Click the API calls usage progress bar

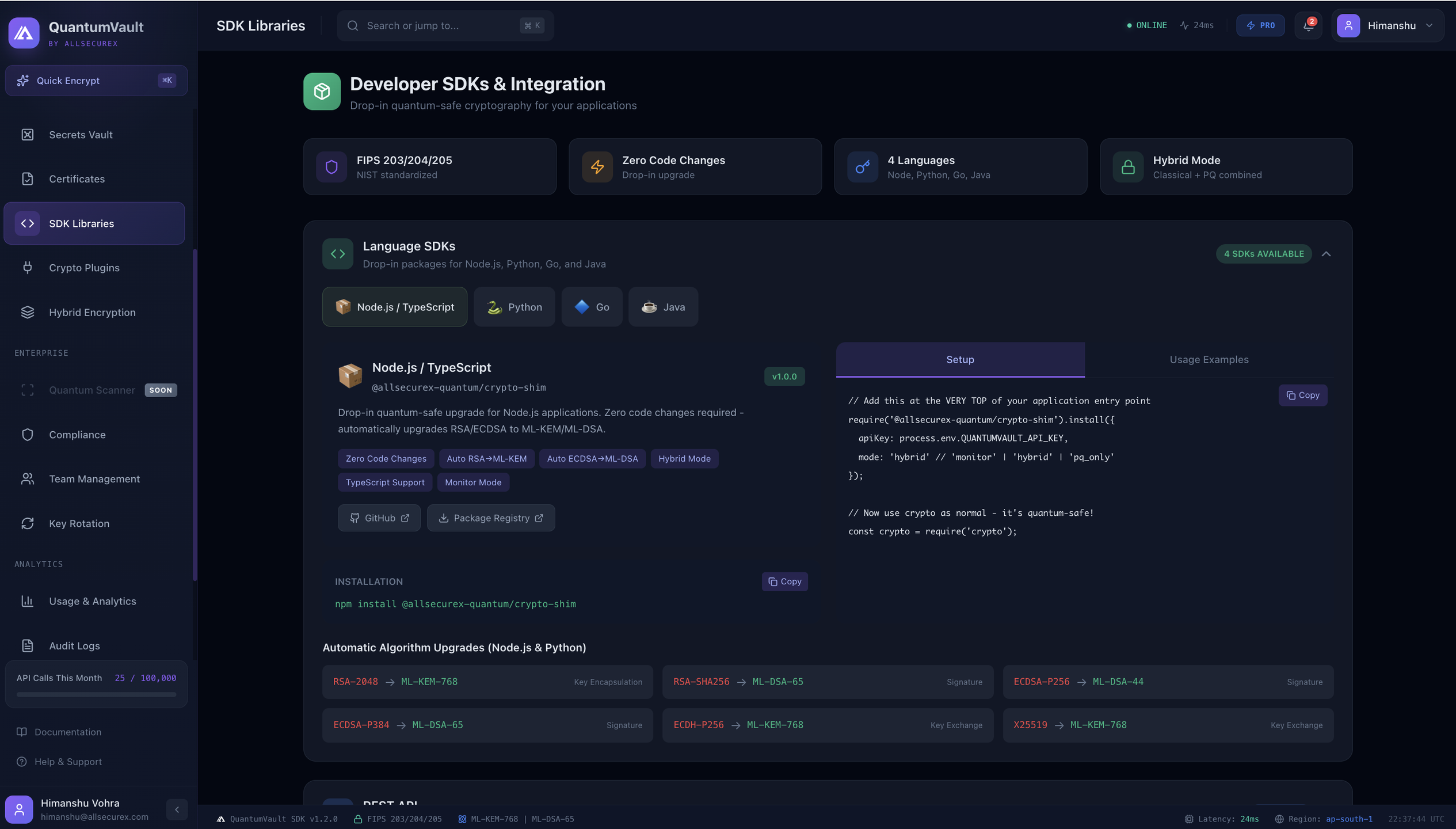[x=96, y=694]
